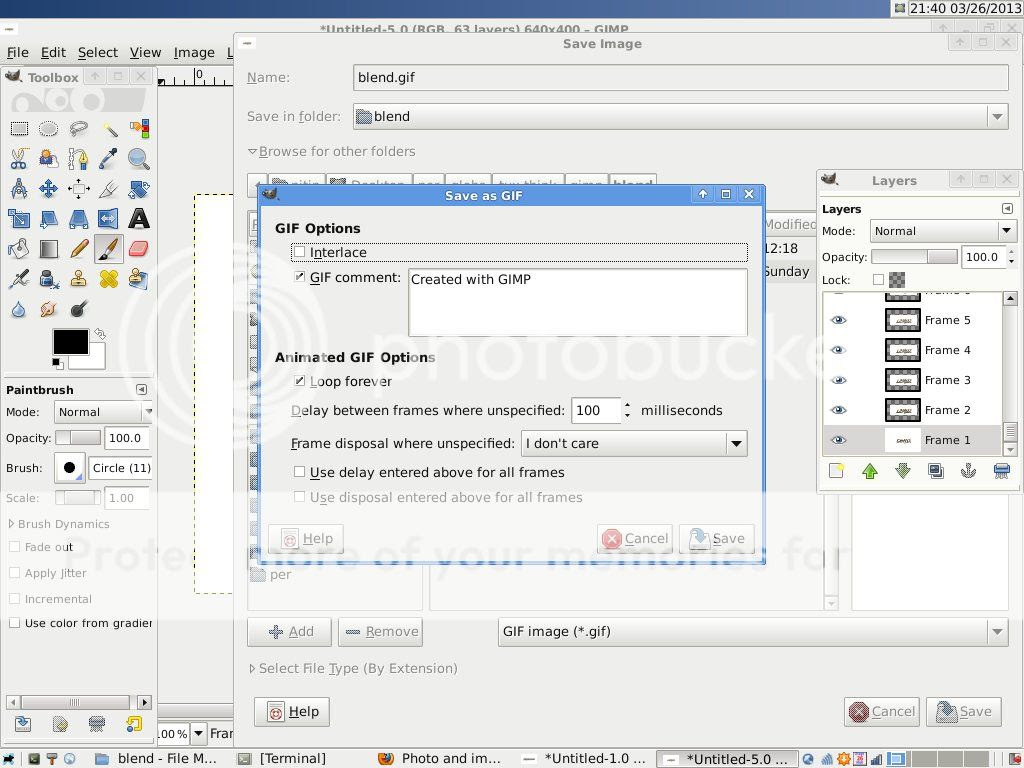Select the Zoom magnifier tool
The image size is (1024, 768).
pyautogui.click(x=138, y=159)
